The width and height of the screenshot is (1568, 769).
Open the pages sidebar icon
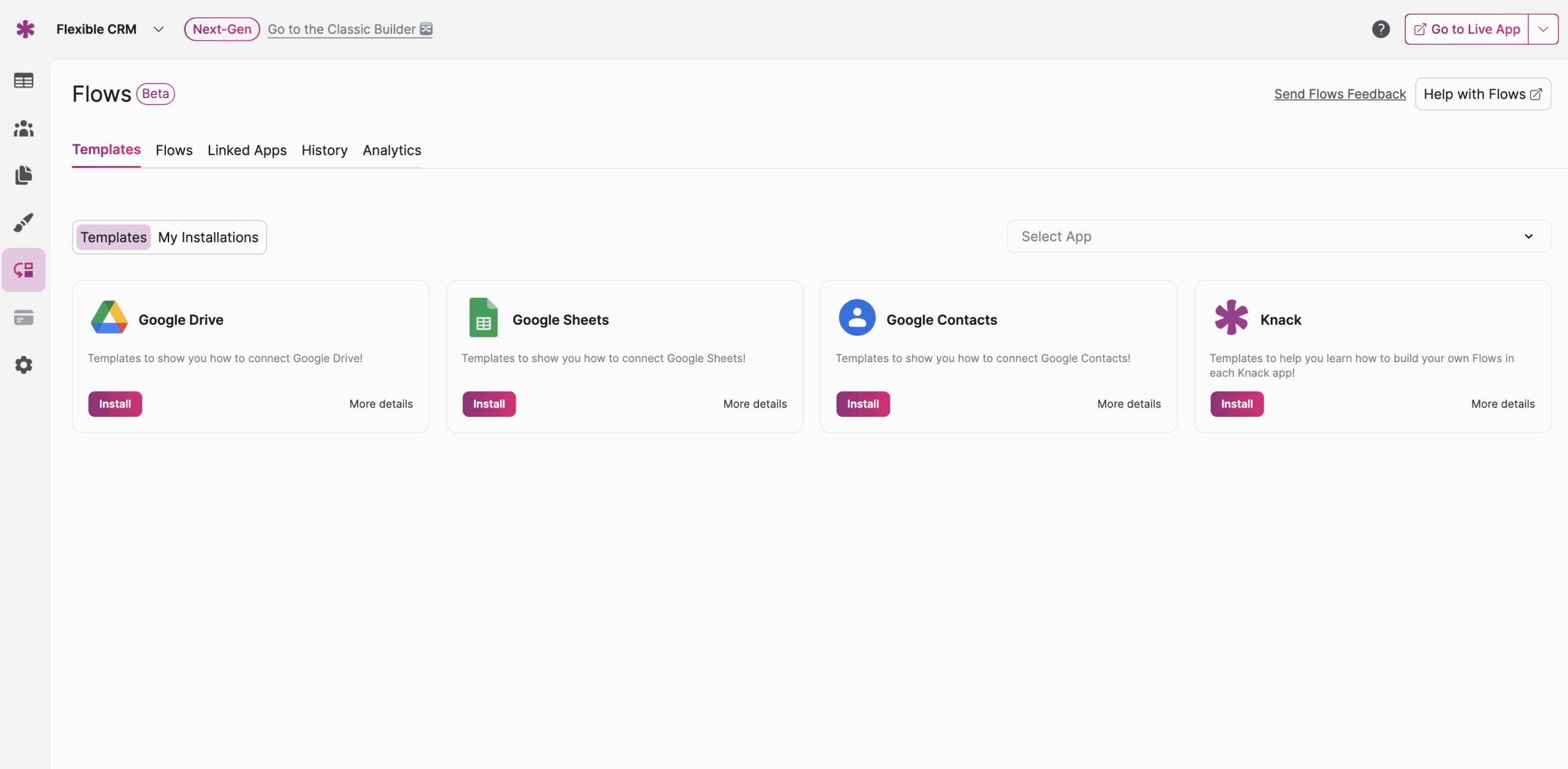[x=23, y=175]
